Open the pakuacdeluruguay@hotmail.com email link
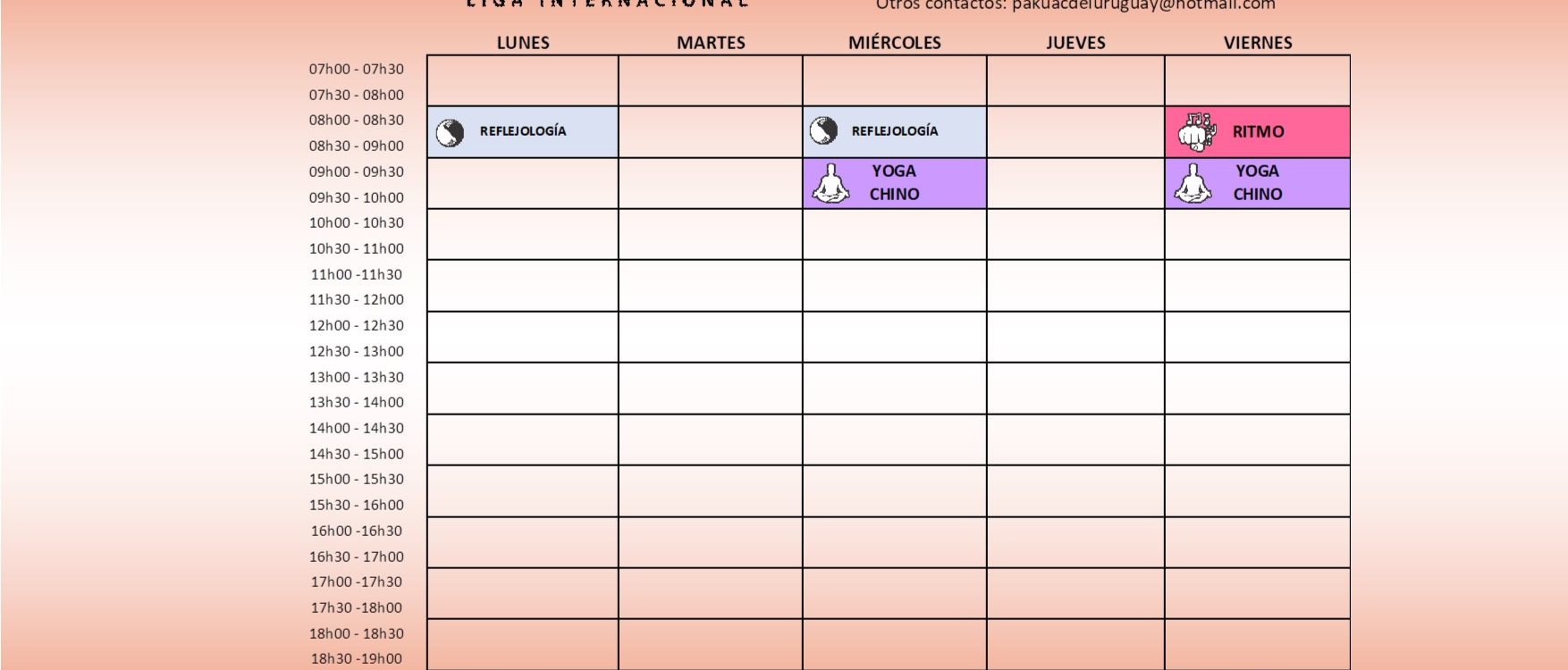 click(x=1143, y=5)
